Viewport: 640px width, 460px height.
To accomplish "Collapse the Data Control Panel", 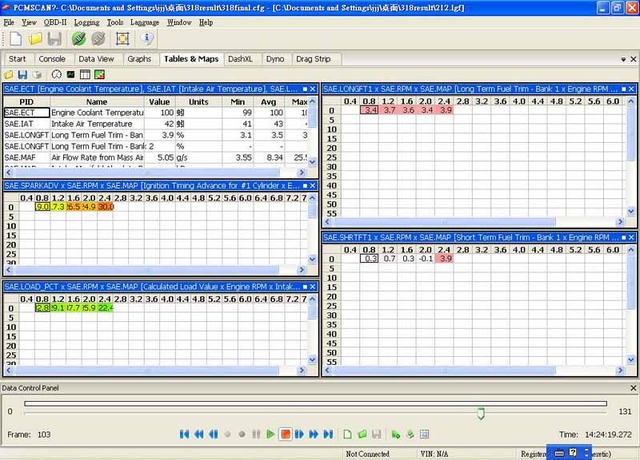I will 631,387.
